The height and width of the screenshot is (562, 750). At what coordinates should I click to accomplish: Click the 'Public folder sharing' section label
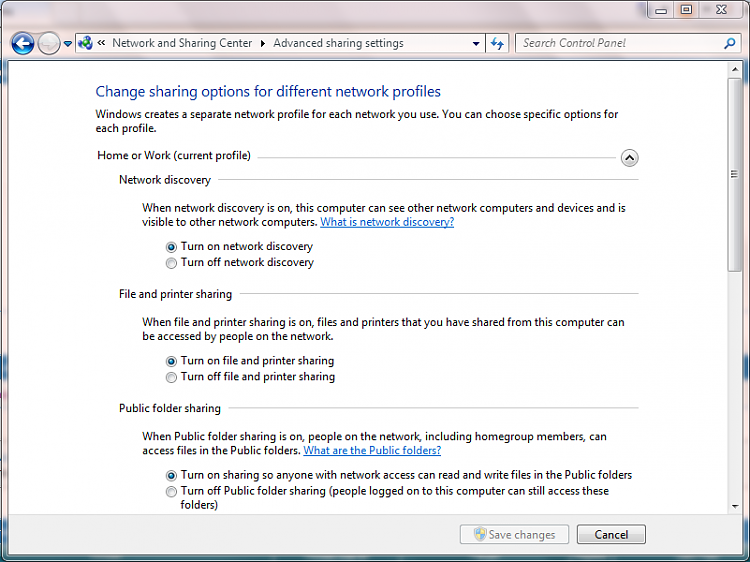[x=170, y=408]
